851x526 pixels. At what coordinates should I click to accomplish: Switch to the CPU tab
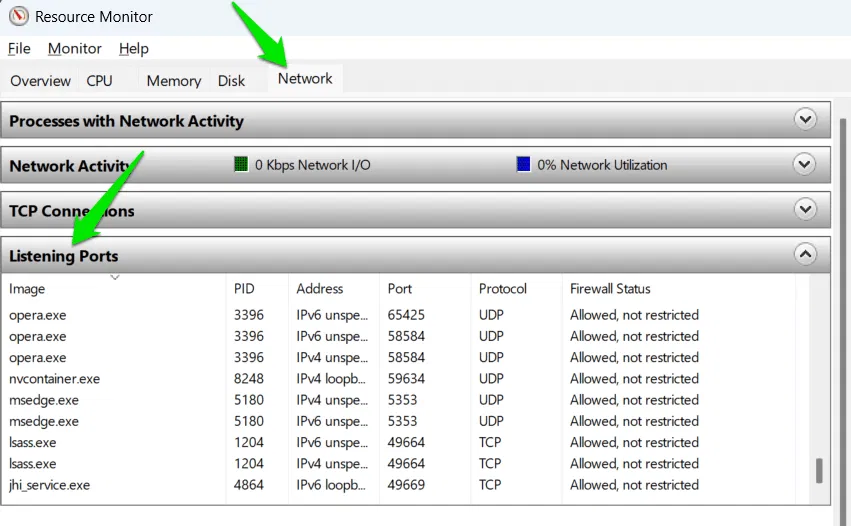pos(99,81)
